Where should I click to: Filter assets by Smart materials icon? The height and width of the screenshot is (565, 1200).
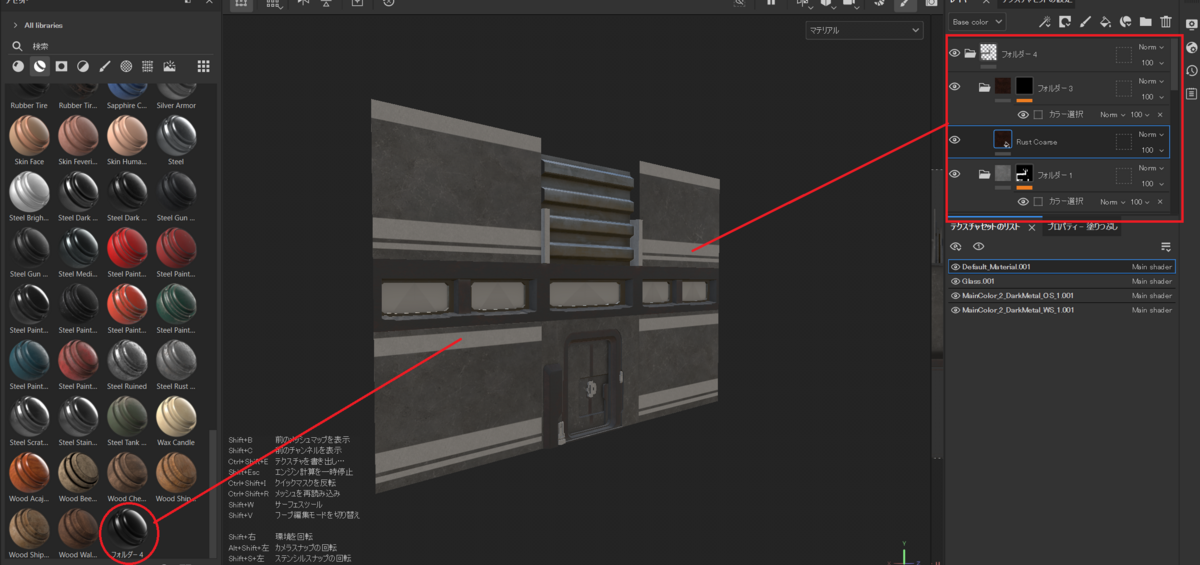point(40,66)
